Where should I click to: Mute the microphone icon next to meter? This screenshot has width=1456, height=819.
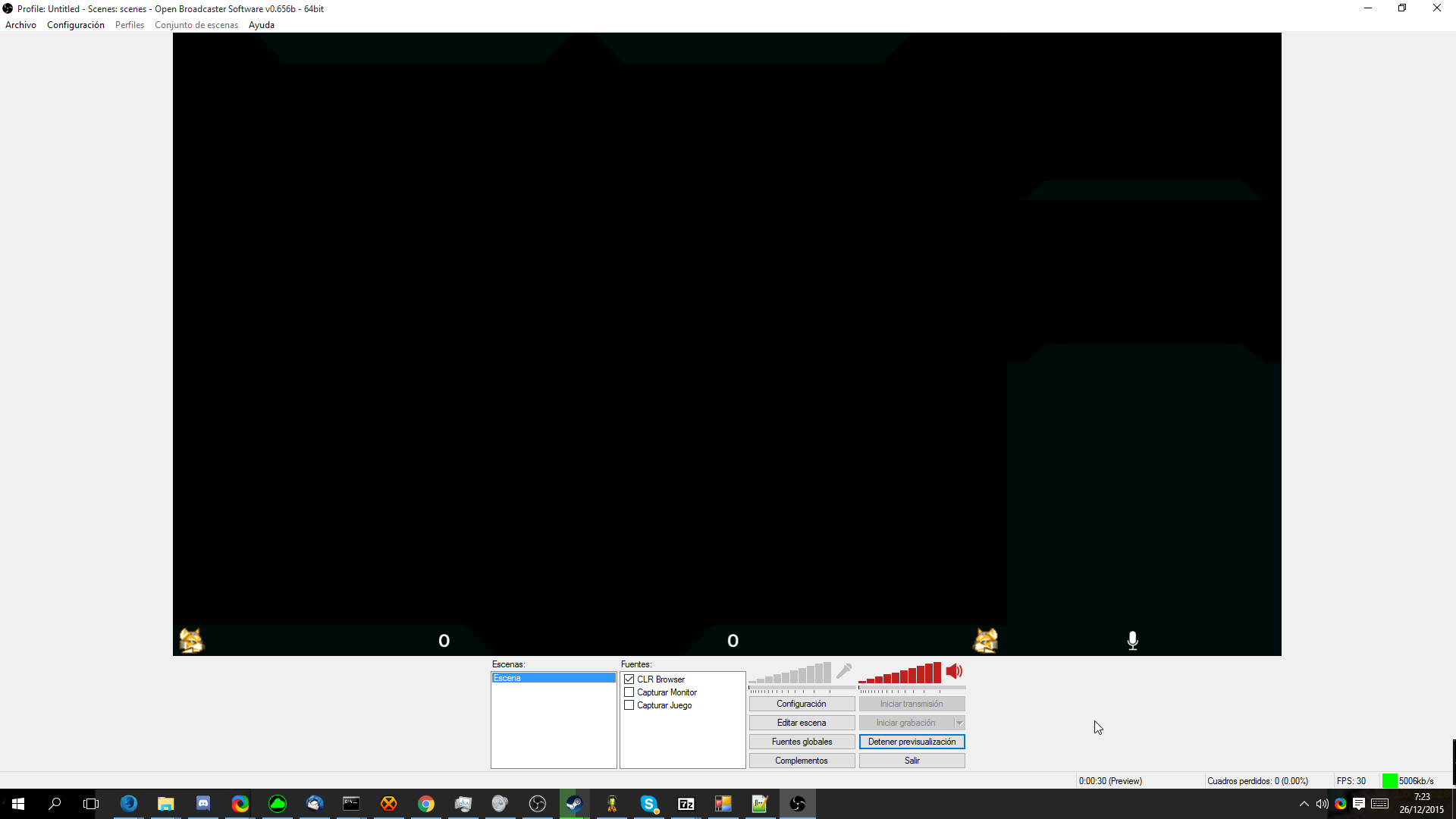[844, 671]
